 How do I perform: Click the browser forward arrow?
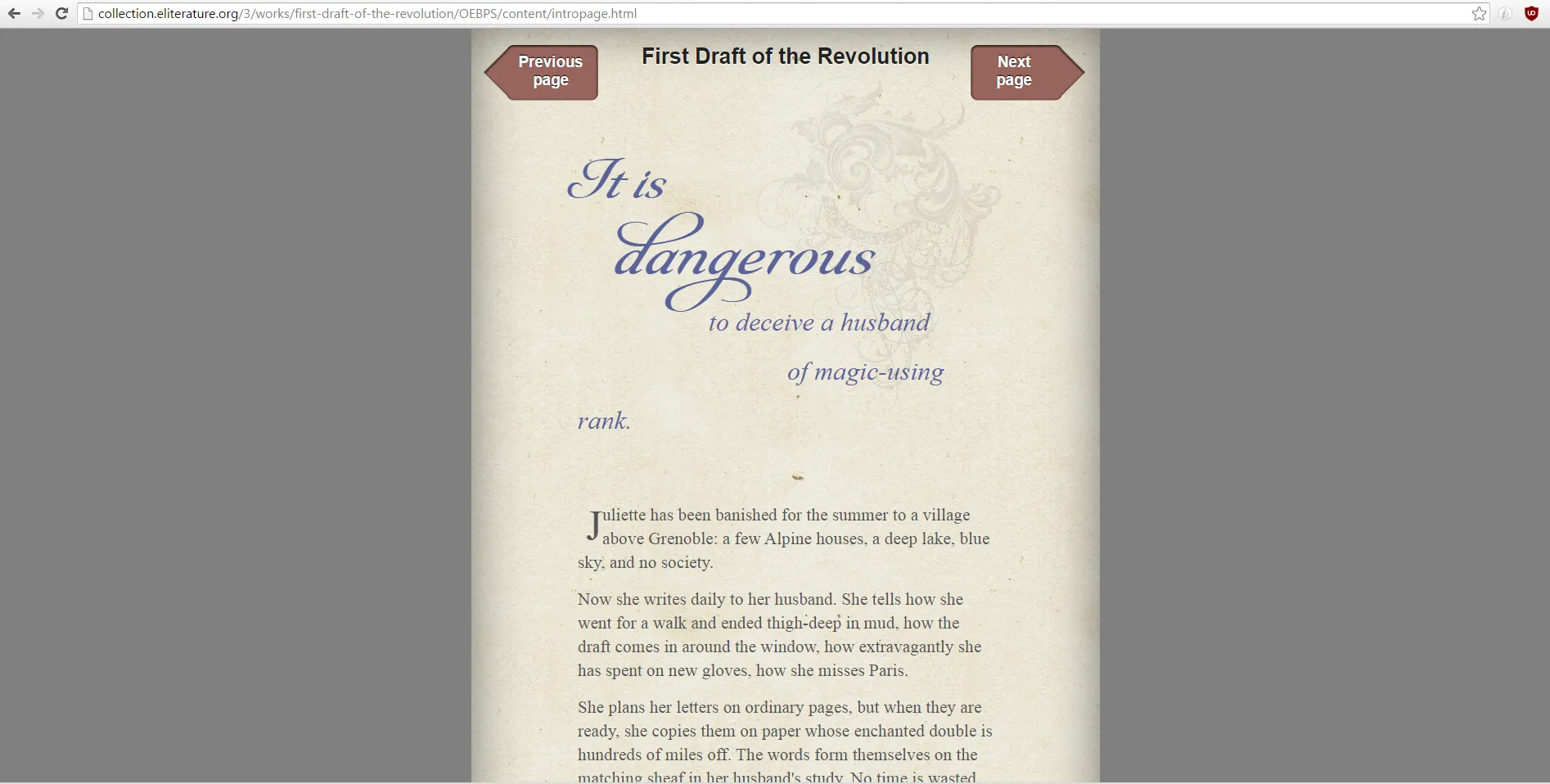tap(38, 14)
